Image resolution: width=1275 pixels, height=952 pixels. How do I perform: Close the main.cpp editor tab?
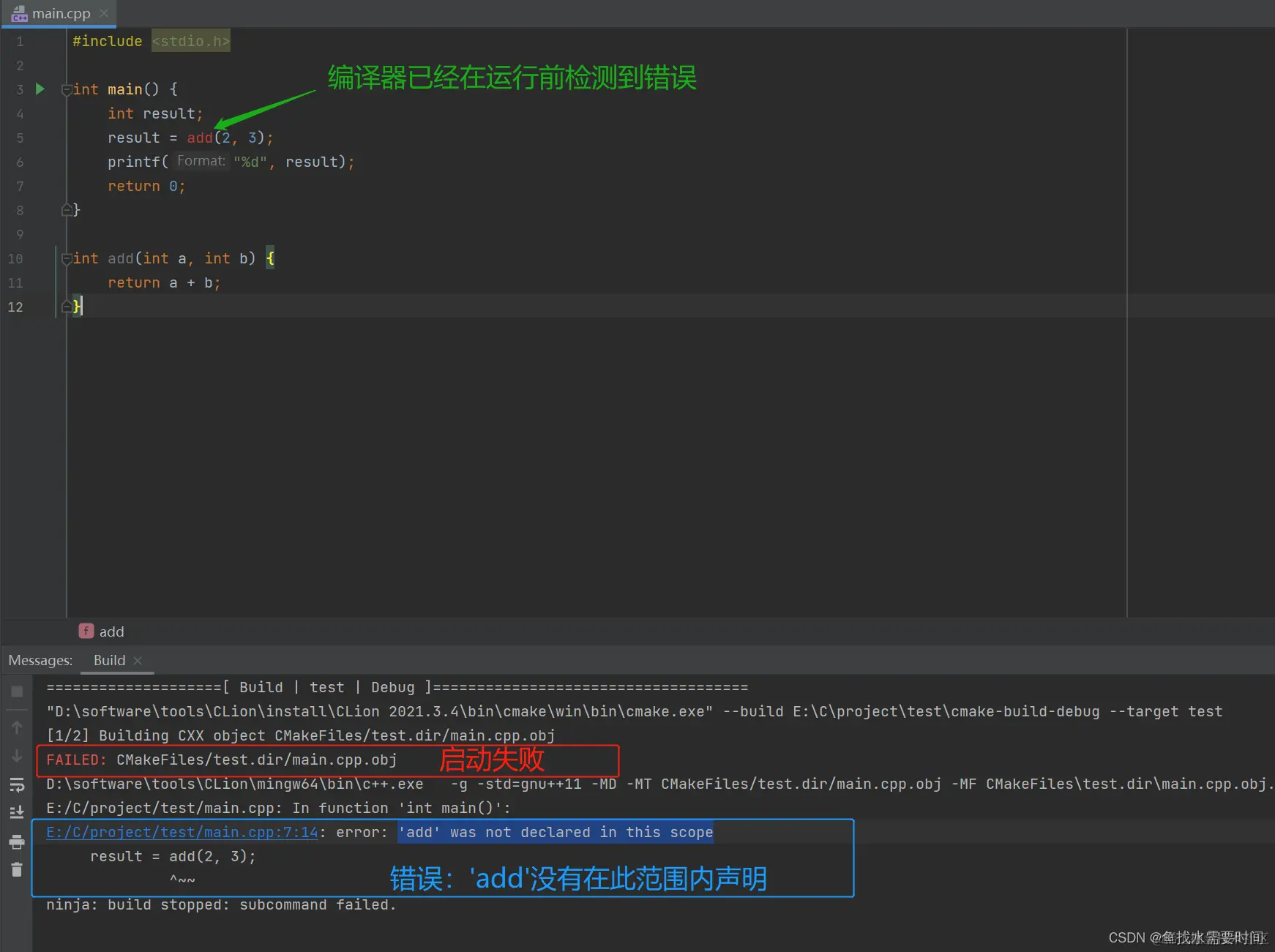104,13
